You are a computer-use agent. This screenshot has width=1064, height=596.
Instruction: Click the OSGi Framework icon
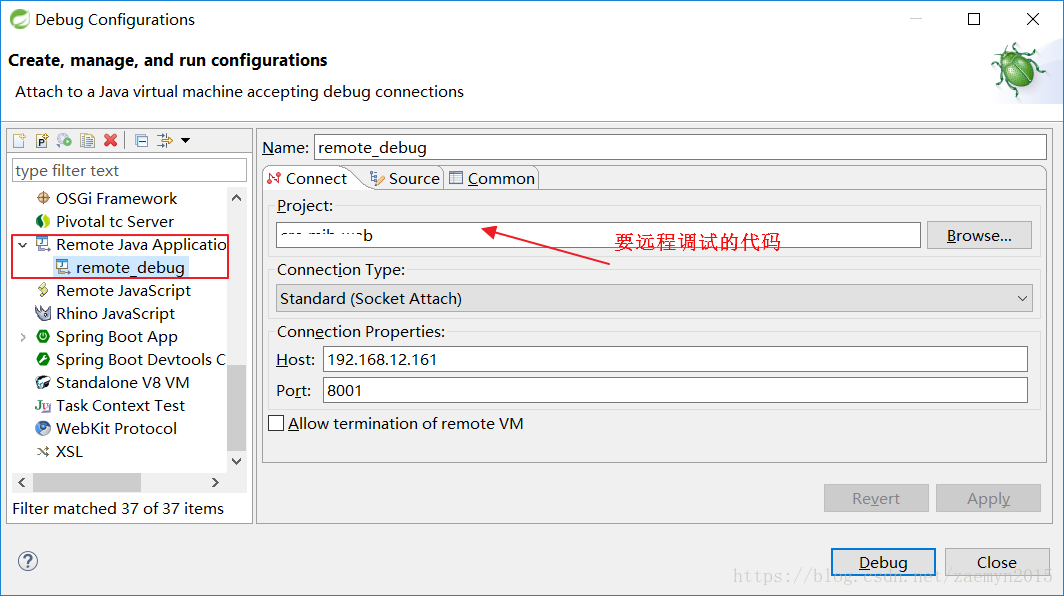pyautogui.click(x=43, y=198)
